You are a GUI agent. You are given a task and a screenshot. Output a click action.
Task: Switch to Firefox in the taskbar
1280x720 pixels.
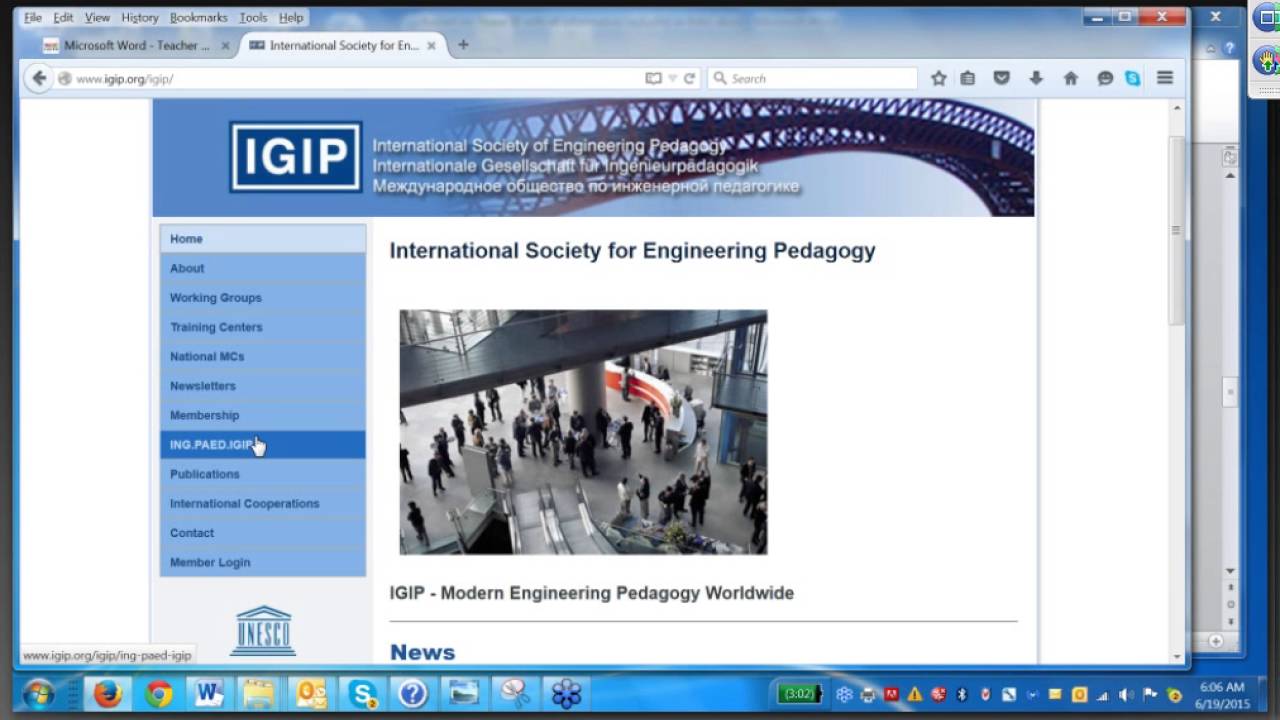click(107, 693)
